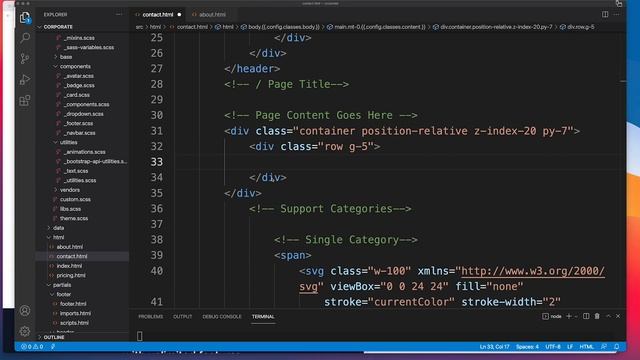Open imports.html in the explorer
Viewport: 640px width, 360px height.
tap(75, 313)
